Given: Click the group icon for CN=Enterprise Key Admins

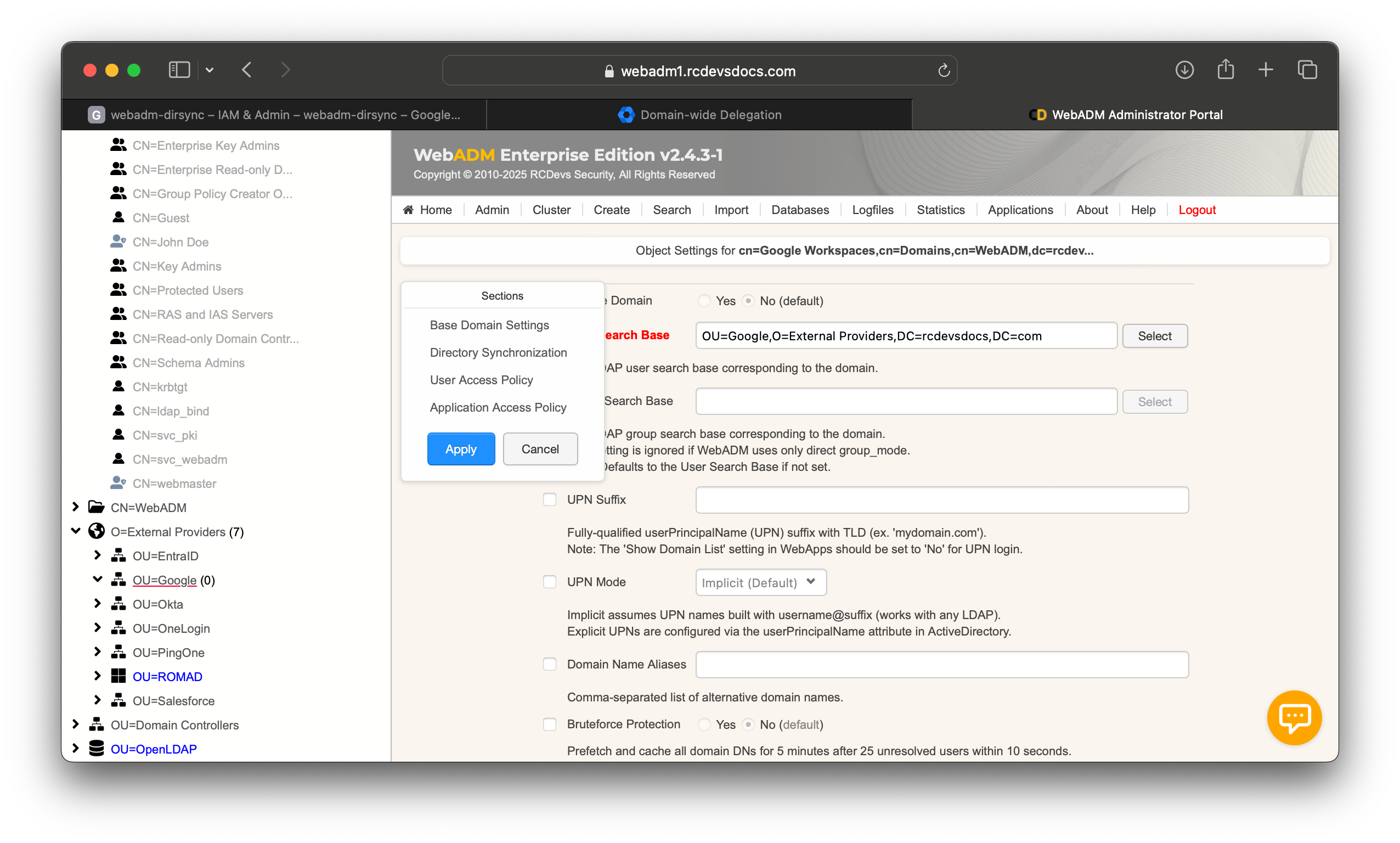Looking at the screenshot, I should pyautogui.click(x=118, y=145).
